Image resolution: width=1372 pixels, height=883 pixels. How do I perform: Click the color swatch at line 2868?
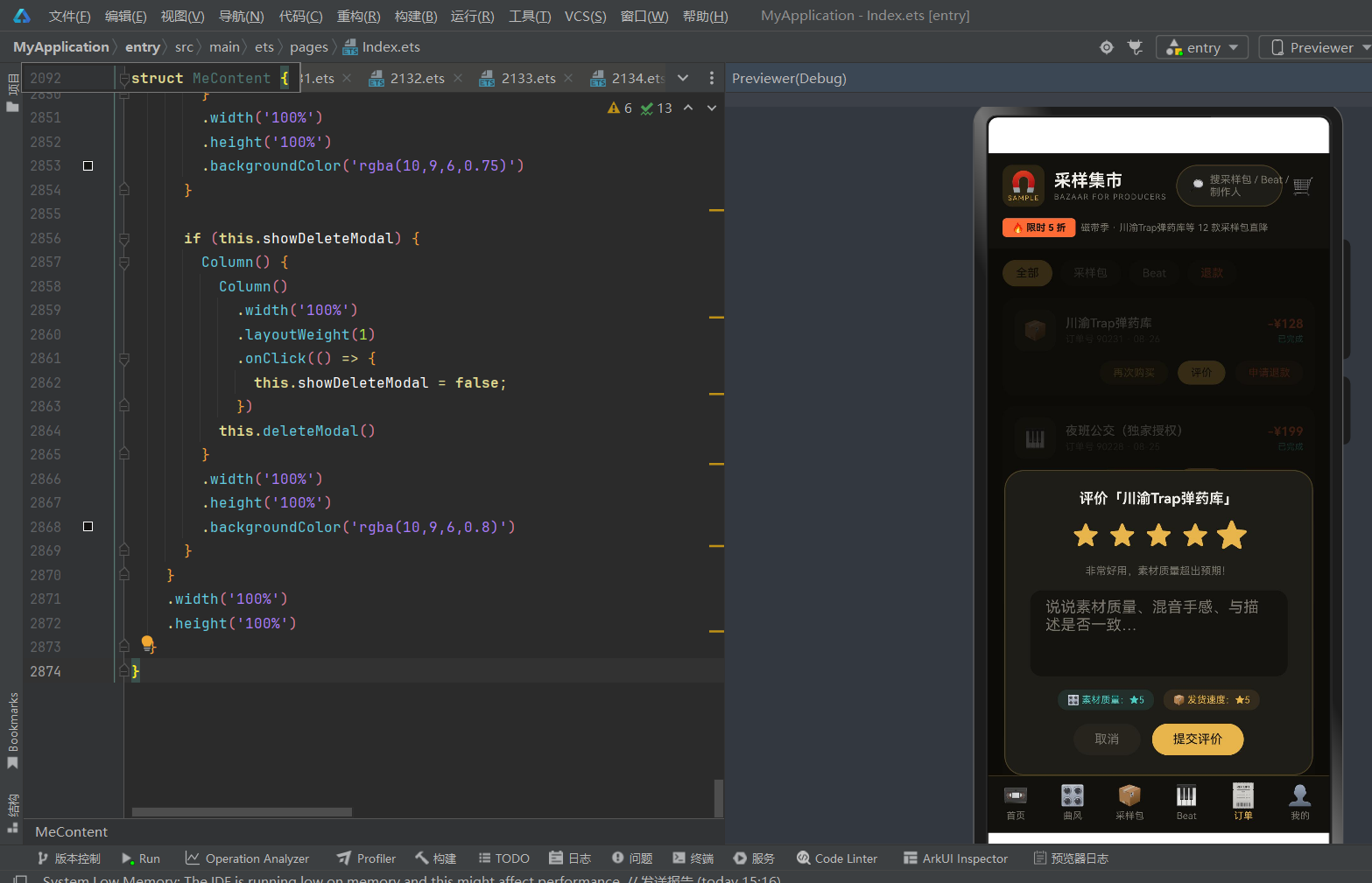pyautogui.click(x=88, y=526)
